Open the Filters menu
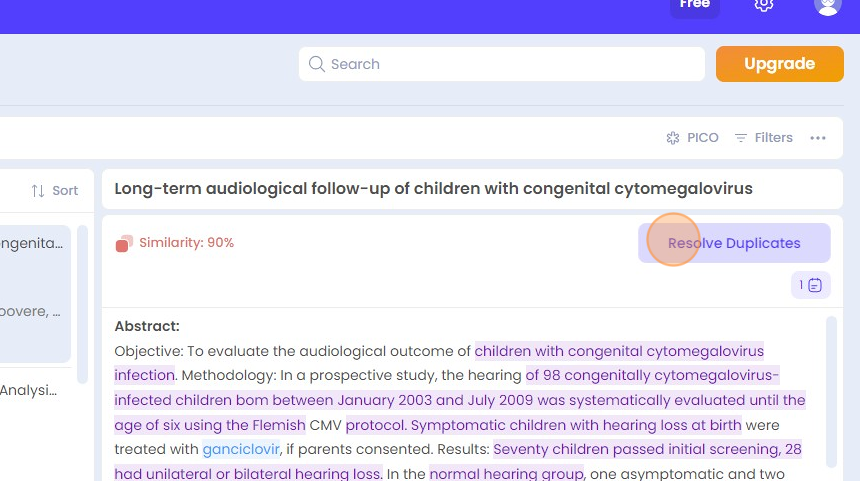The height and width of the screenshot is (481, 860). pos(764,138)
